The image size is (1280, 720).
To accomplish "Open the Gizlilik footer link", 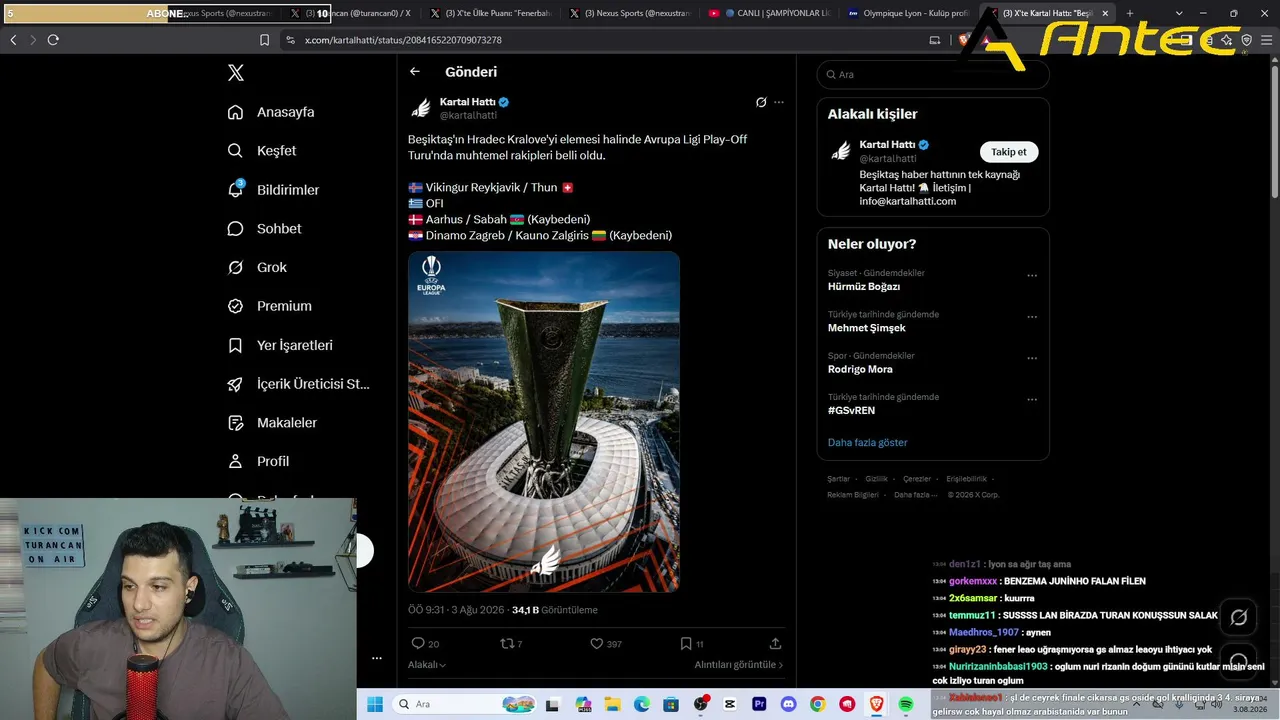I will [876, 479].
